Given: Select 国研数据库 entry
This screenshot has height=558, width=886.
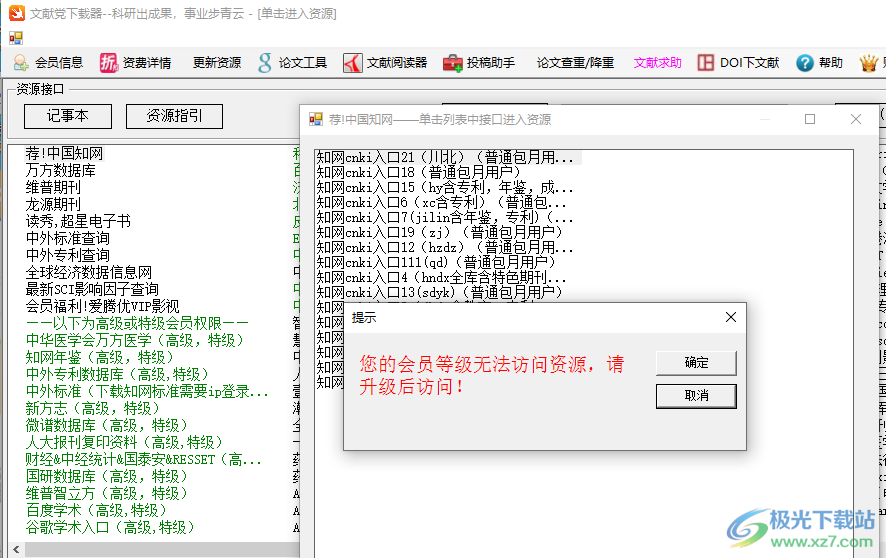Looking at the screenshot, I should click(106, 476).
